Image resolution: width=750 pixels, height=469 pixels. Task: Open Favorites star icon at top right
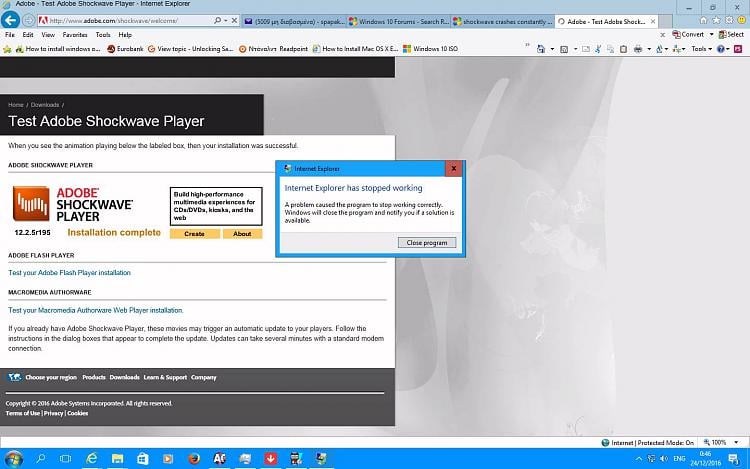(x=716, y=20)
